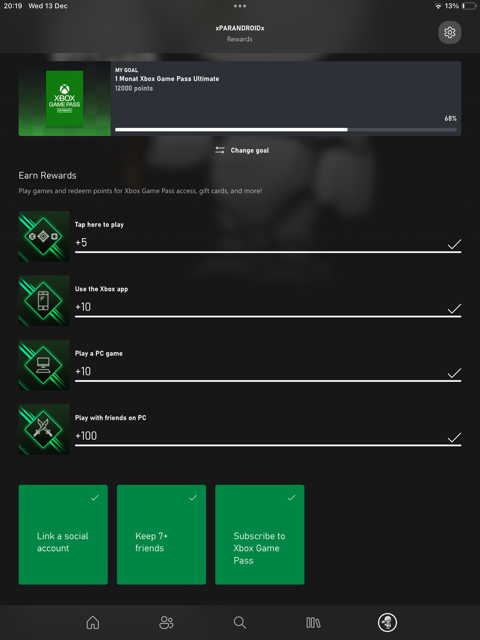Tap the '13%' battery percentage
The width and height of the screenshot is (480, 640).
tap(451, 6)
